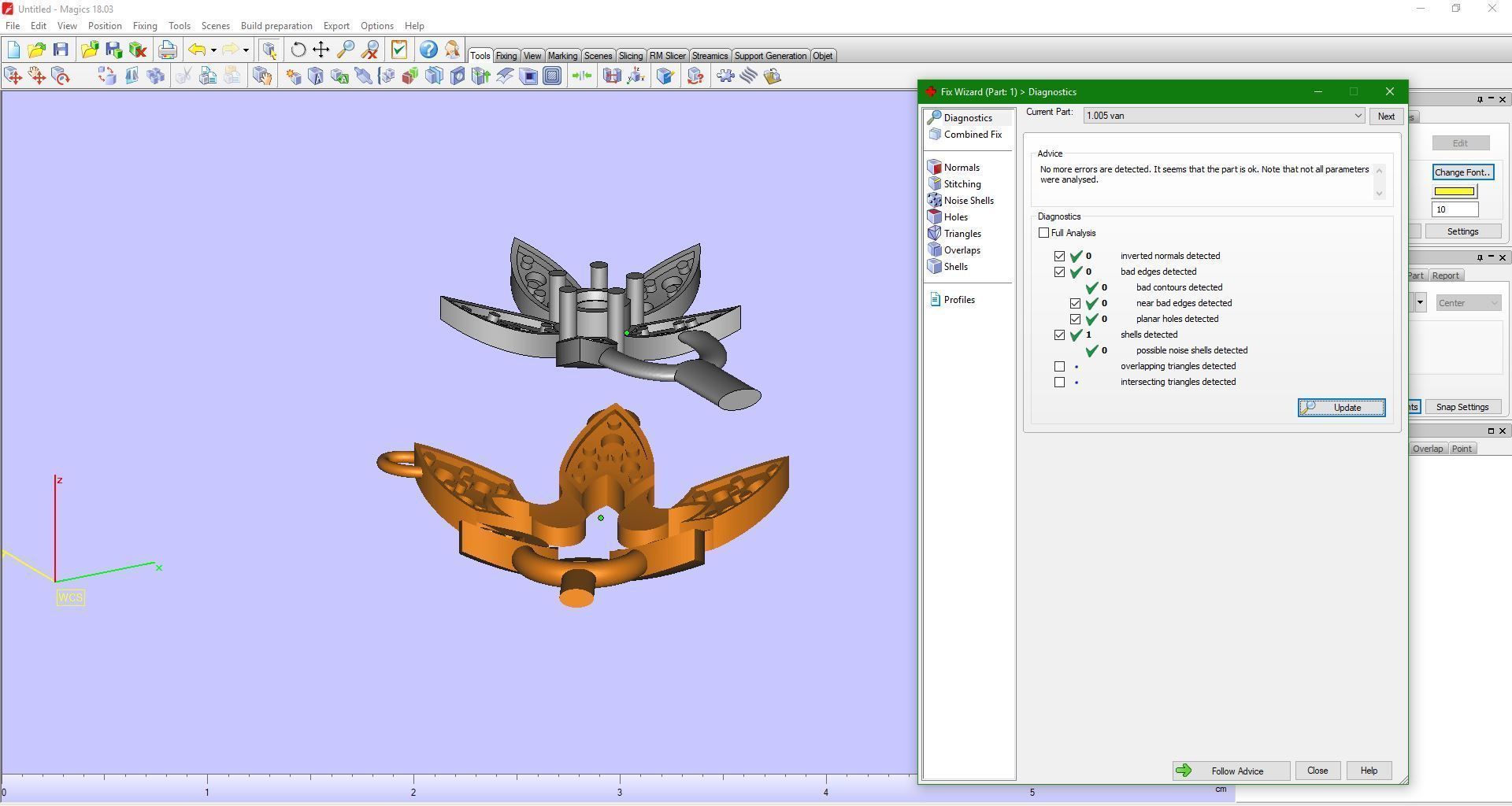Click the Advice text scroll-down arrow

1379,194
